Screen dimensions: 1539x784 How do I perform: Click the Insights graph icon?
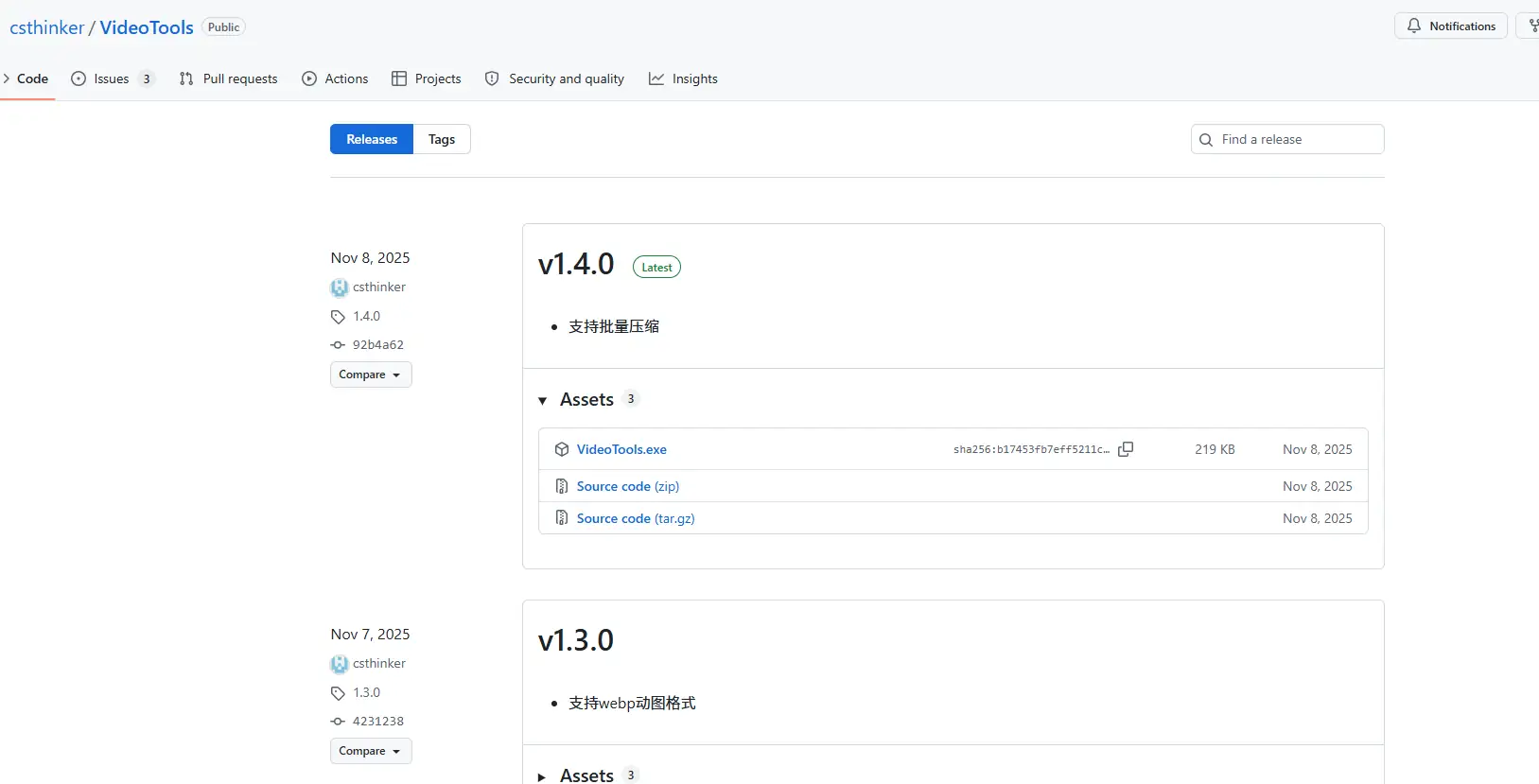tap(656, 78)
